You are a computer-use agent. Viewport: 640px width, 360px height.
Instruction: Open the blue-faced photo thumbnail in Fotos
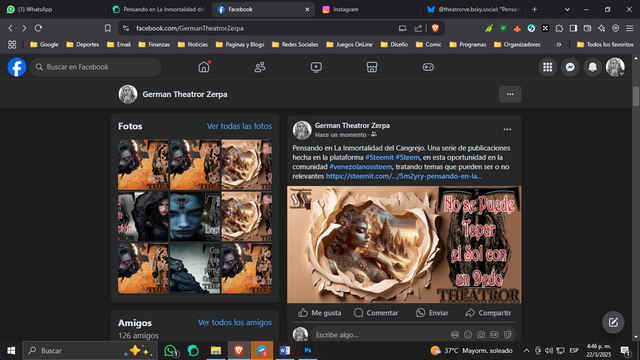(x=195, y=216)
